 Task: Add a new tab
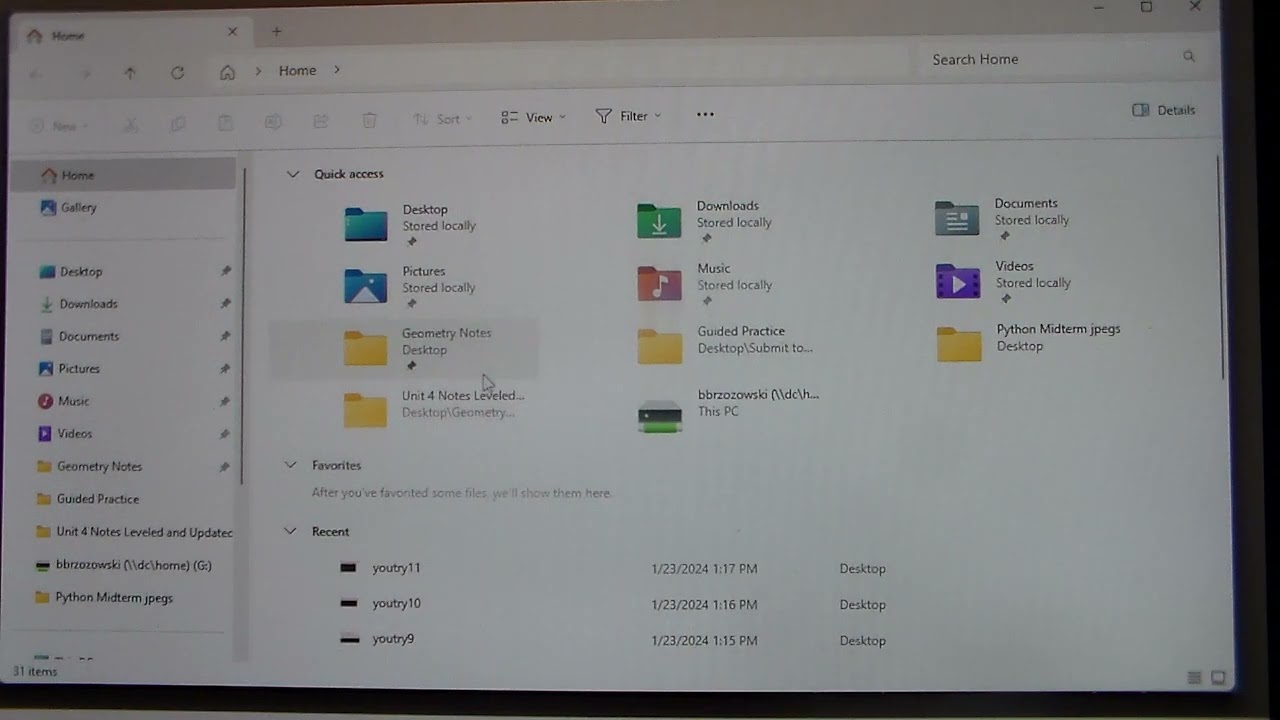(x=277, y=31)
